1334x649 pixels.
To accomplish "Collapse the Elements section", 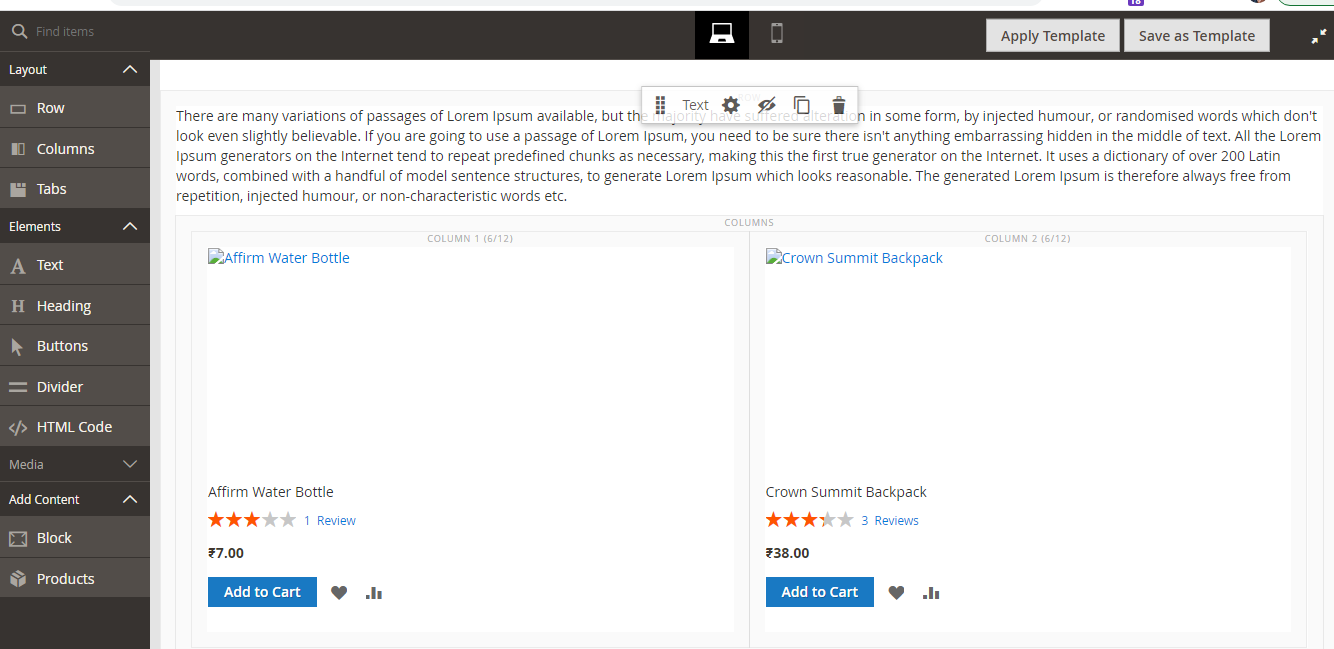I will point(130,226).
